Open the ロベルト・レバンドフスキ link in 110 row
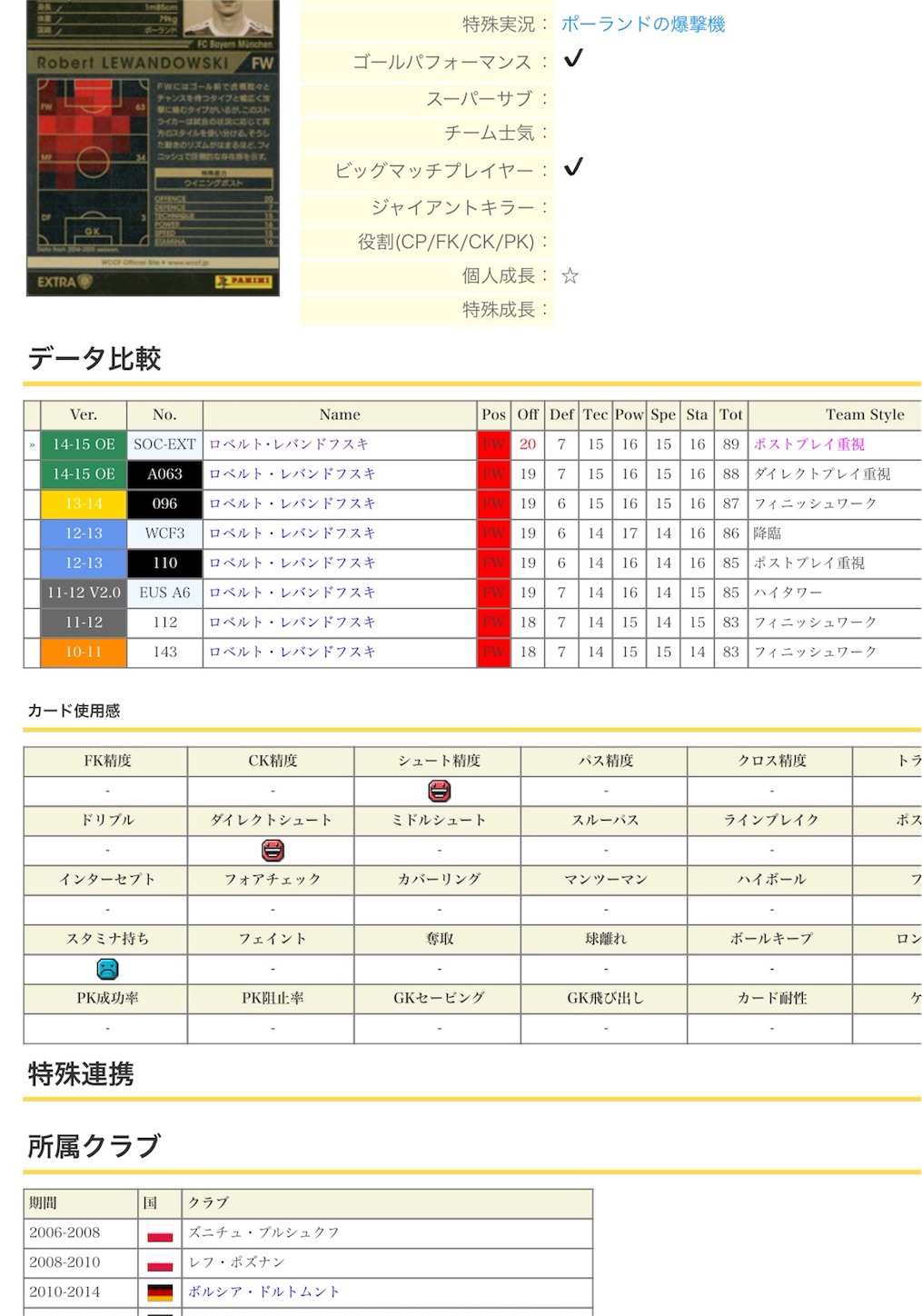The height and width of the screenshot is (1316, 922). [x=292, y=563]
